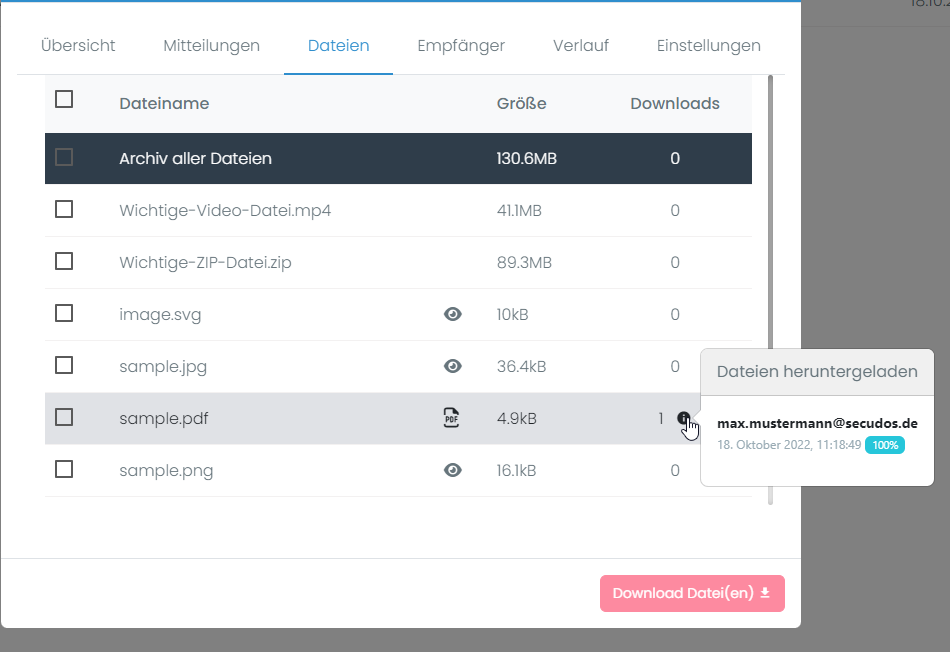Open the Einstellungen tab
The image size is (950, 652).
pyautogui.click(x=708, y=45)
